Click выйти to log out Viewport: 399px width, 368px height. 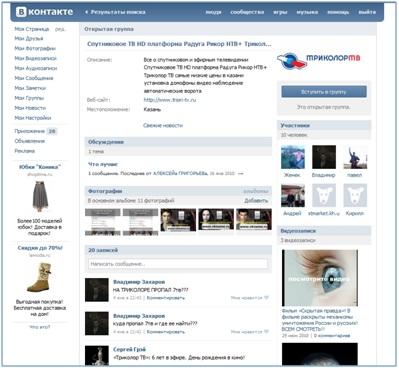click(367, 12)
